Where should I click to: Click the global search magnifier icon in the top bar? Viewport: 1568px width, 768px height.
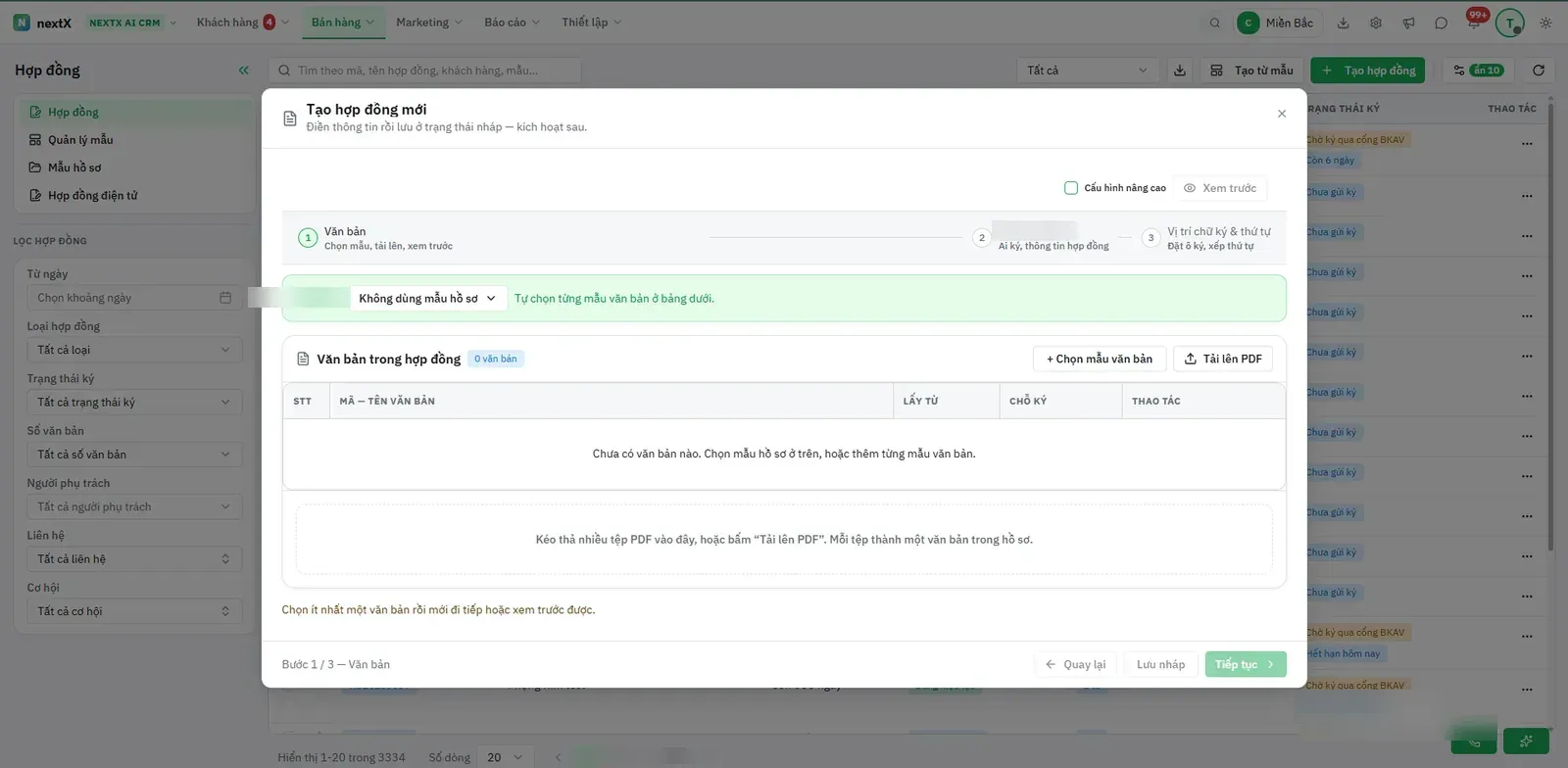click(x=1215, y=23)
